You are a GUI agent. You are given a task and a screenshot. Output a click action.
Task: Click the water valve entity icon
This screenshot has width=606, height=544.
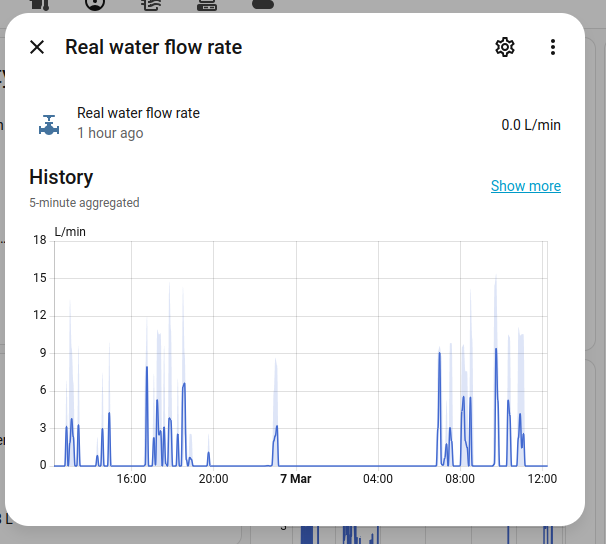click(x=48, y=124)
